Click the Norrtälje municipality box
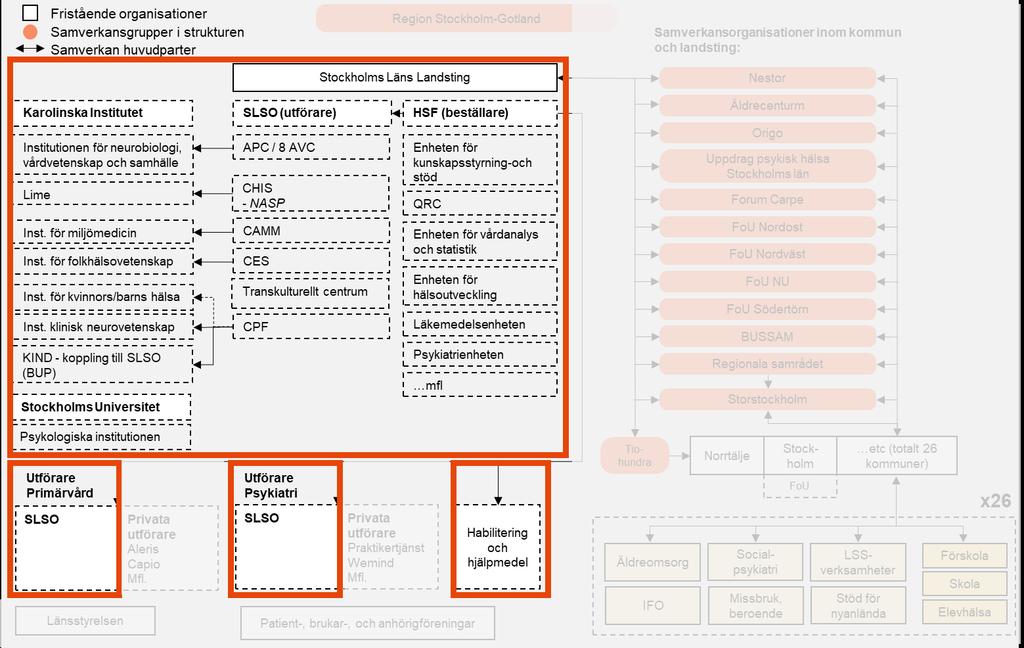 (727, 455)
